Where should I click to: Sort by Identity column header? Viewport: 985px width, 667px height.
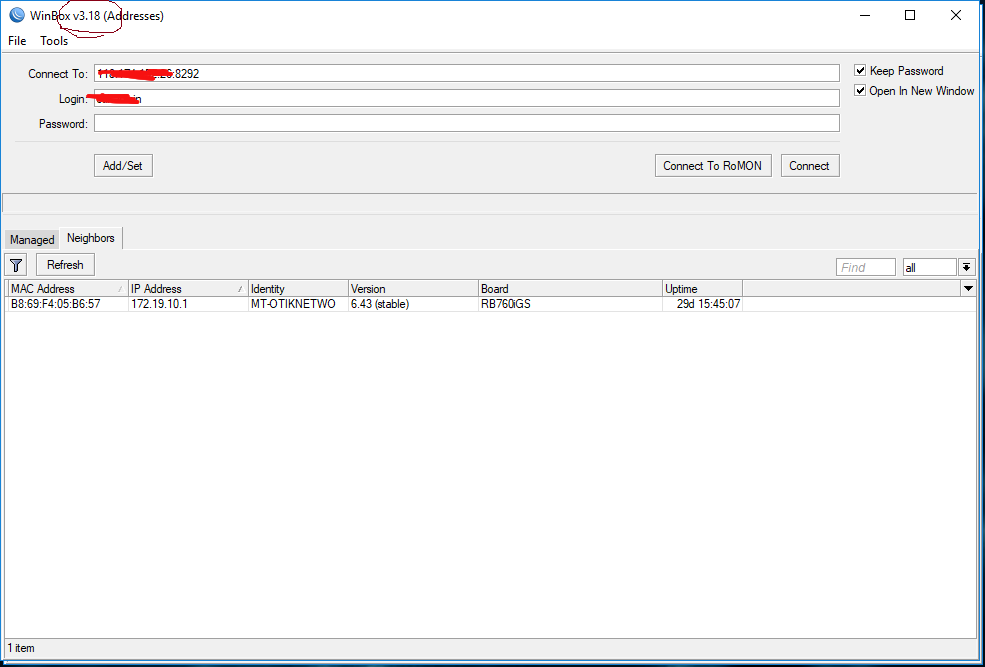coord(298,288)
